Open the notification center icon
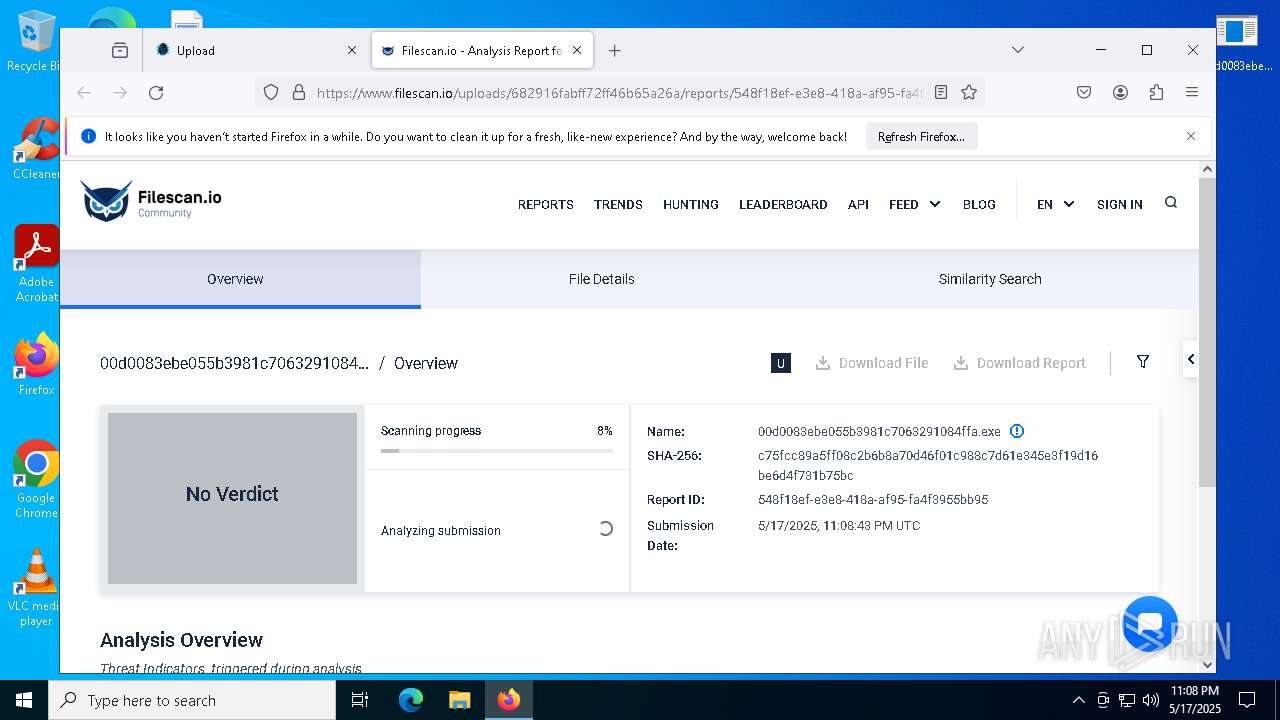The width and height of the screenshot is (1280, 720). 1247,700
